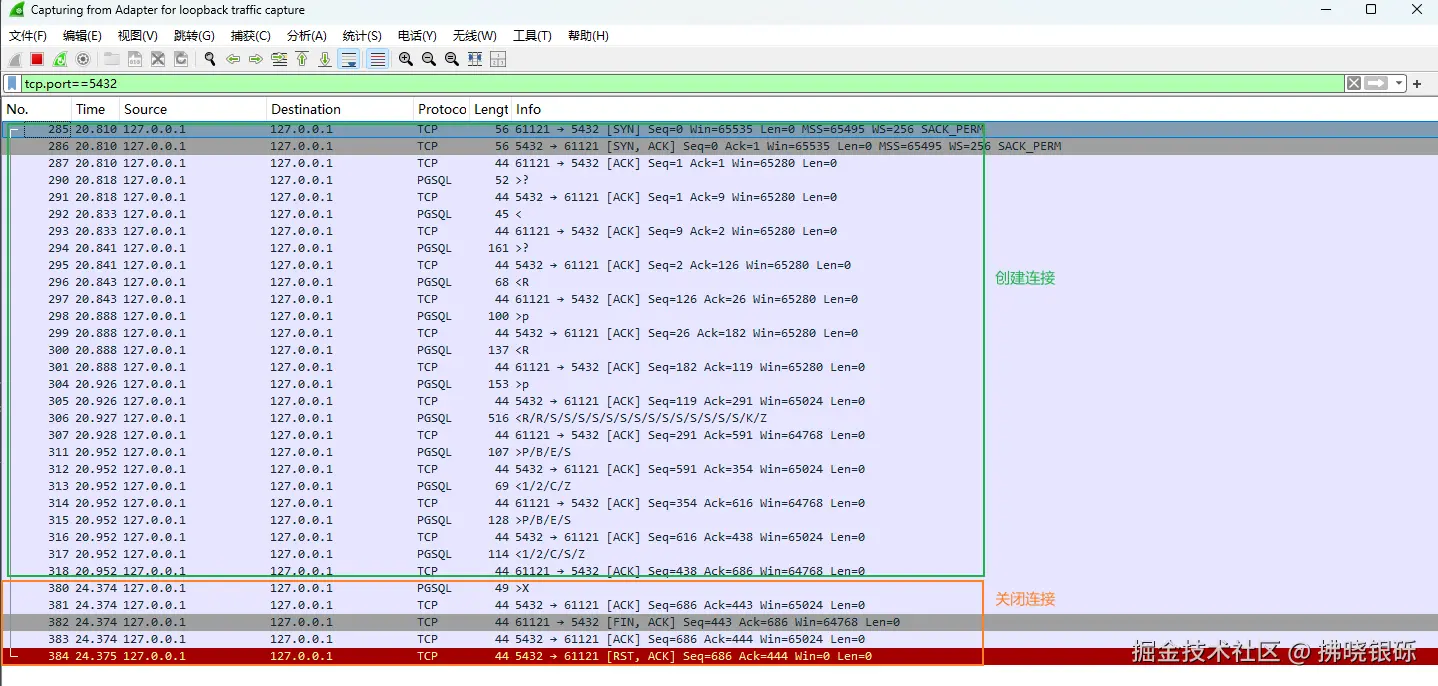Viewport: 1438px width, 686px height.
Task: Click the filter bookmark icon
Action: (x=13, y=84)
